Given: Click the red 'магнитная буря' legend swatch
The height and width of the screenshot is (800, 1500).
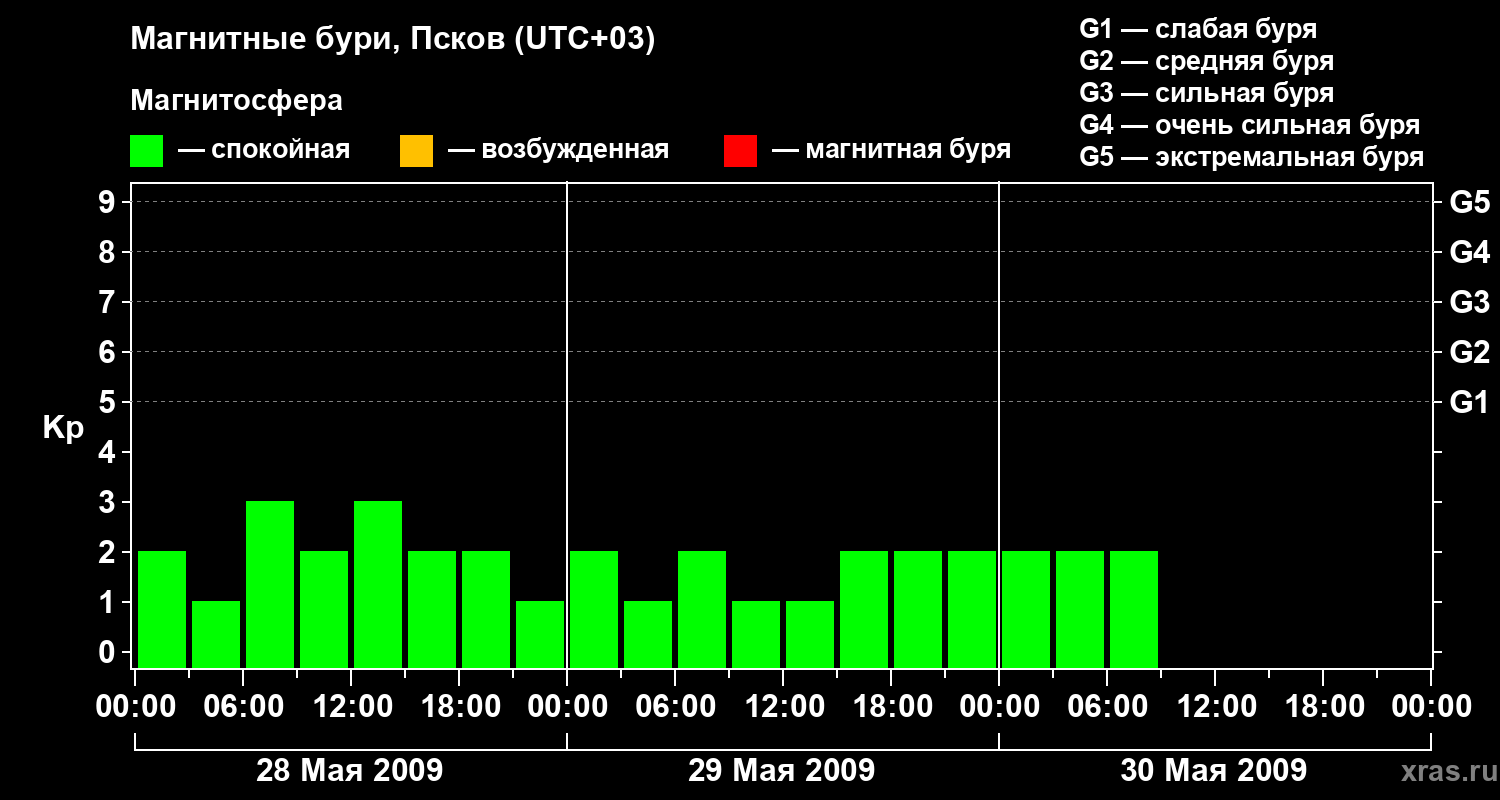Looking at the screenshot, I should click(740, 151).
